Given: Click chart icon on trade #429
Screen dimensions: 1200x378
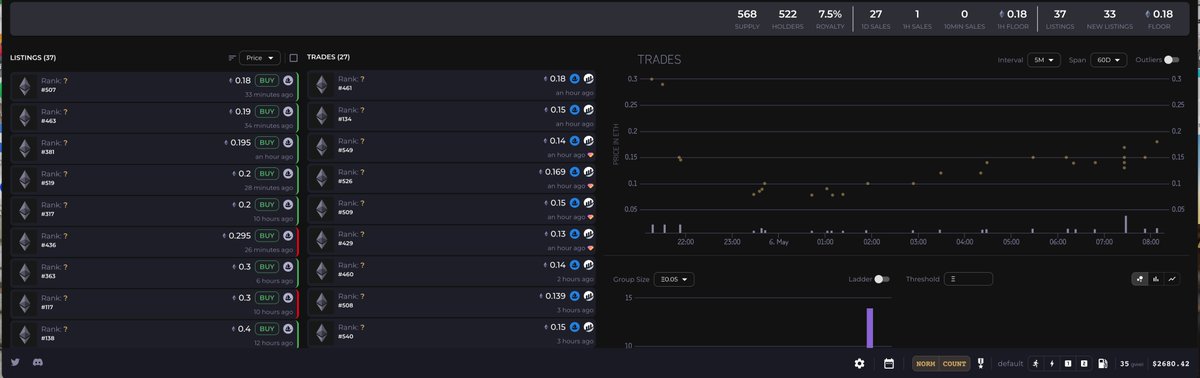Looking at the screenshot, I should 589,234.
